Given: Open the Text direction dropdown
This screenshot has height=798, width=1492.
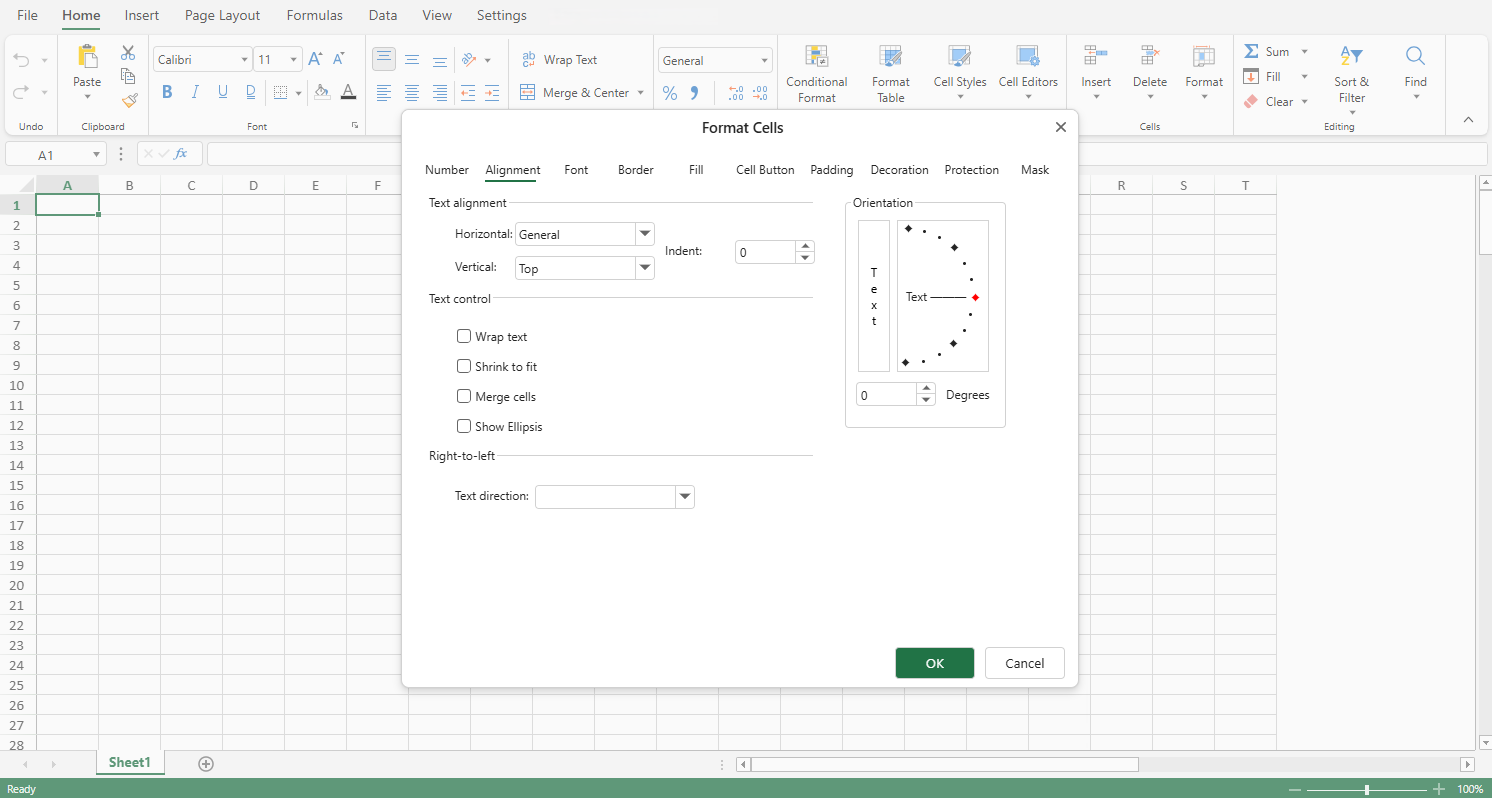Looking at the screenshot, I should coord(685,496).
